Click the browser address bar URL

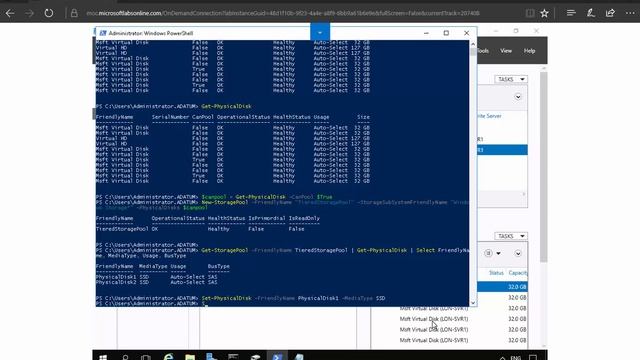coord(282,13)
